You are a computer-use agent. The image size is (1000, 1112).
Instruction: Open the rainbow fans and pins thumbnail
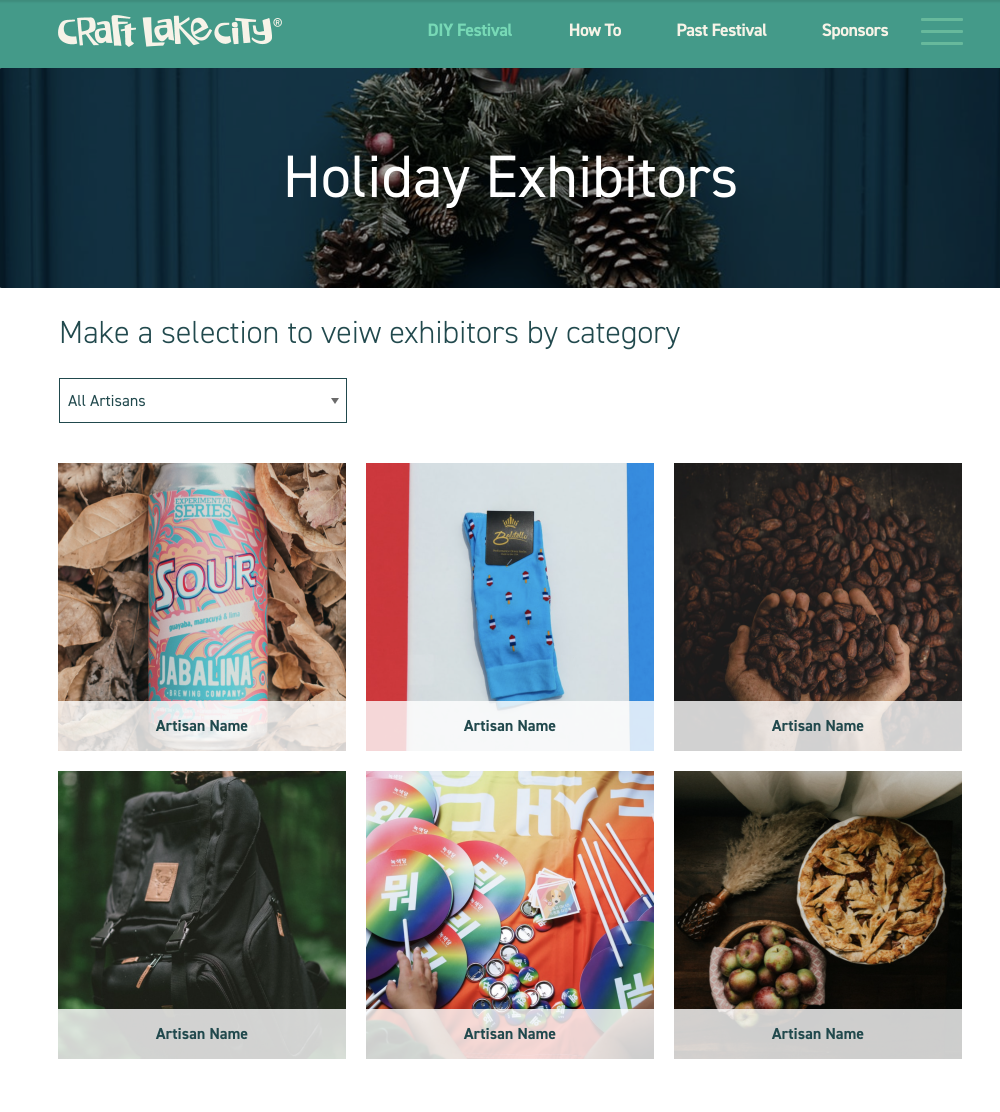[x=510, y=890]
